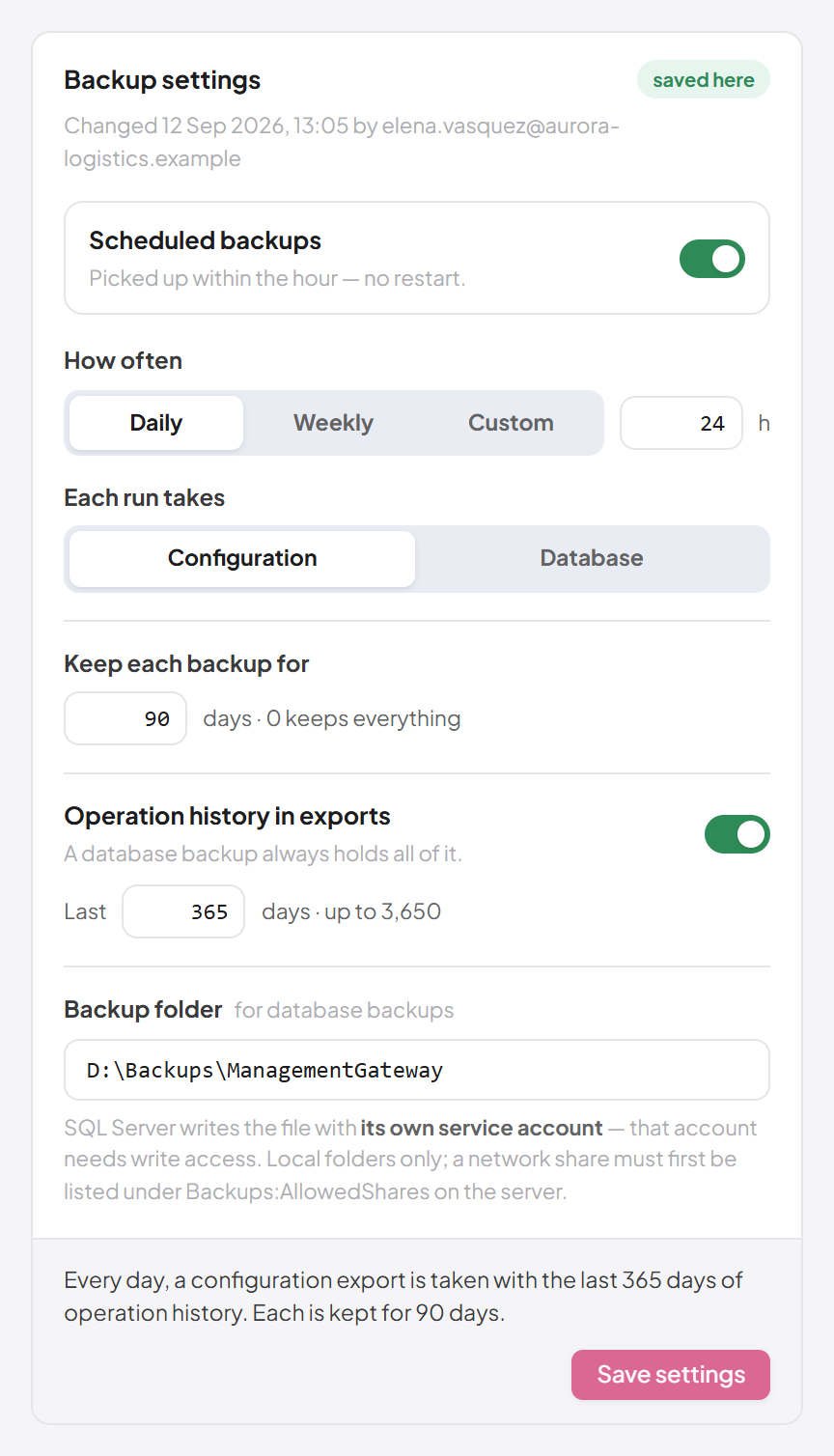834x1456 pixels.
Task: Select the Daily frequency option
Action: pyautogui.click(x=156, y=423)
